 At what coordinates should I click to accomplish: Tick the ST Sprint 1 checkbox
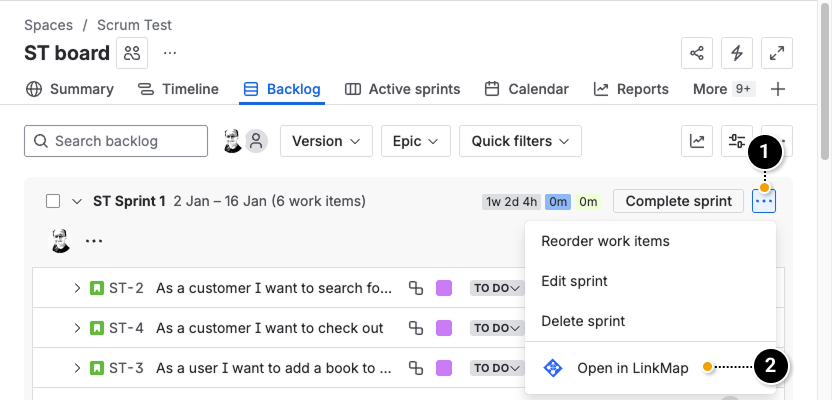coord(53,201)
